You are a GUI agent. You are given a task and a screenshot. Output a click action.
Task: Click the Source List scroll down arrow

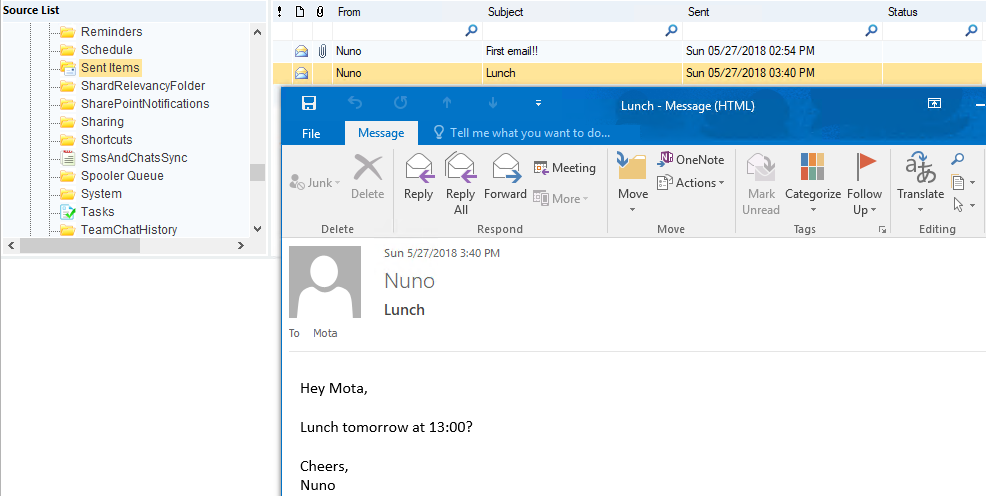(x=257, y=229)
